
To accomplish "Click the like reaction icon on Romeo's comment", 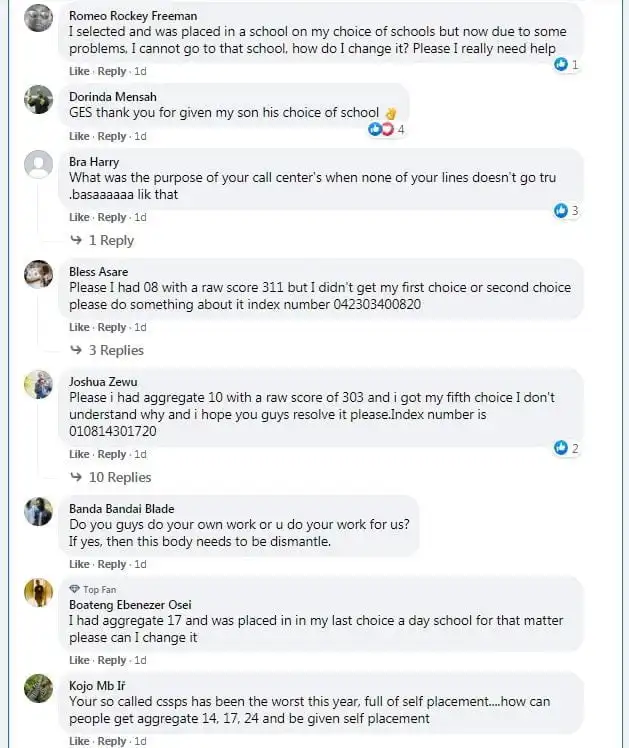I will [562, 64].
